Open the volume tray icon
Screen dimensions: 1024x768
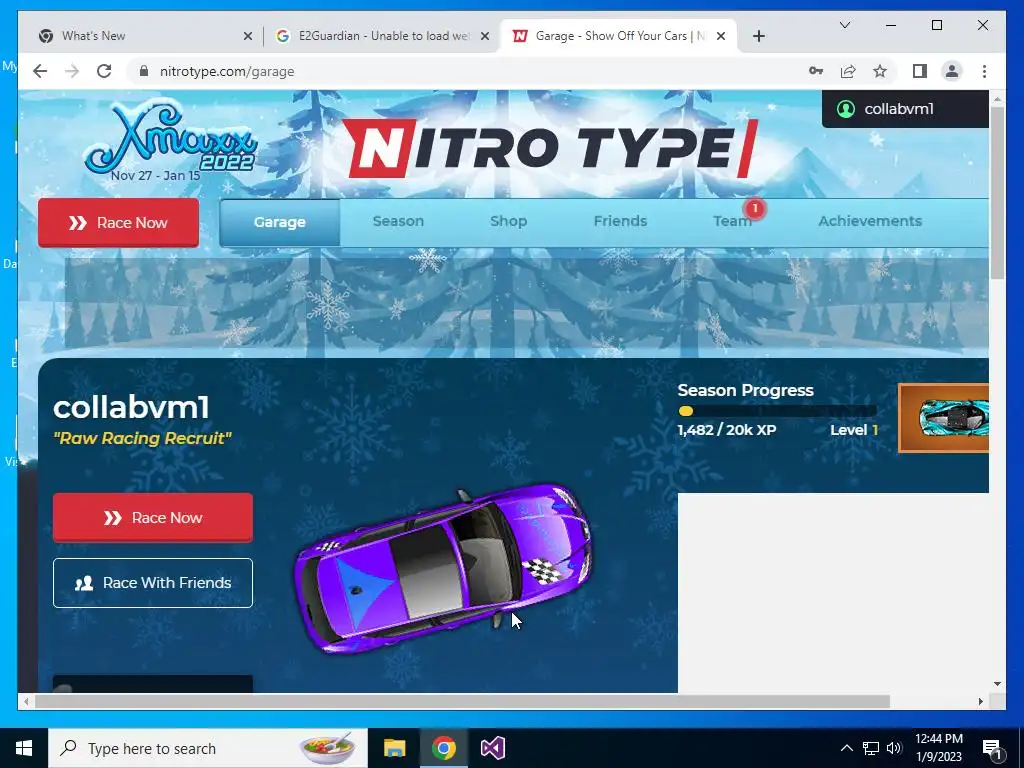[894, 748]
